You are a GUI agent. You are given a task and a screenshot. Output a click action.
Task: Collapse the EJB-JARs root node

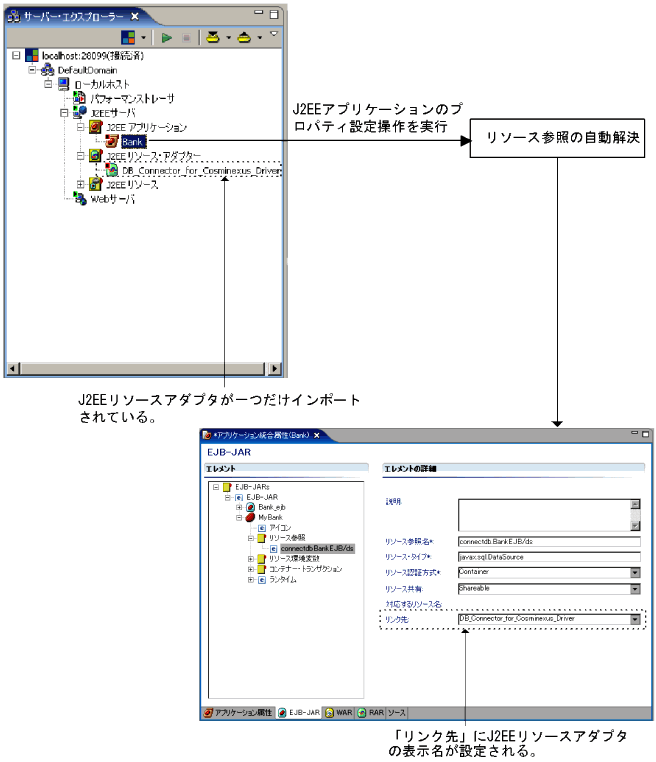tap(216, 487)
